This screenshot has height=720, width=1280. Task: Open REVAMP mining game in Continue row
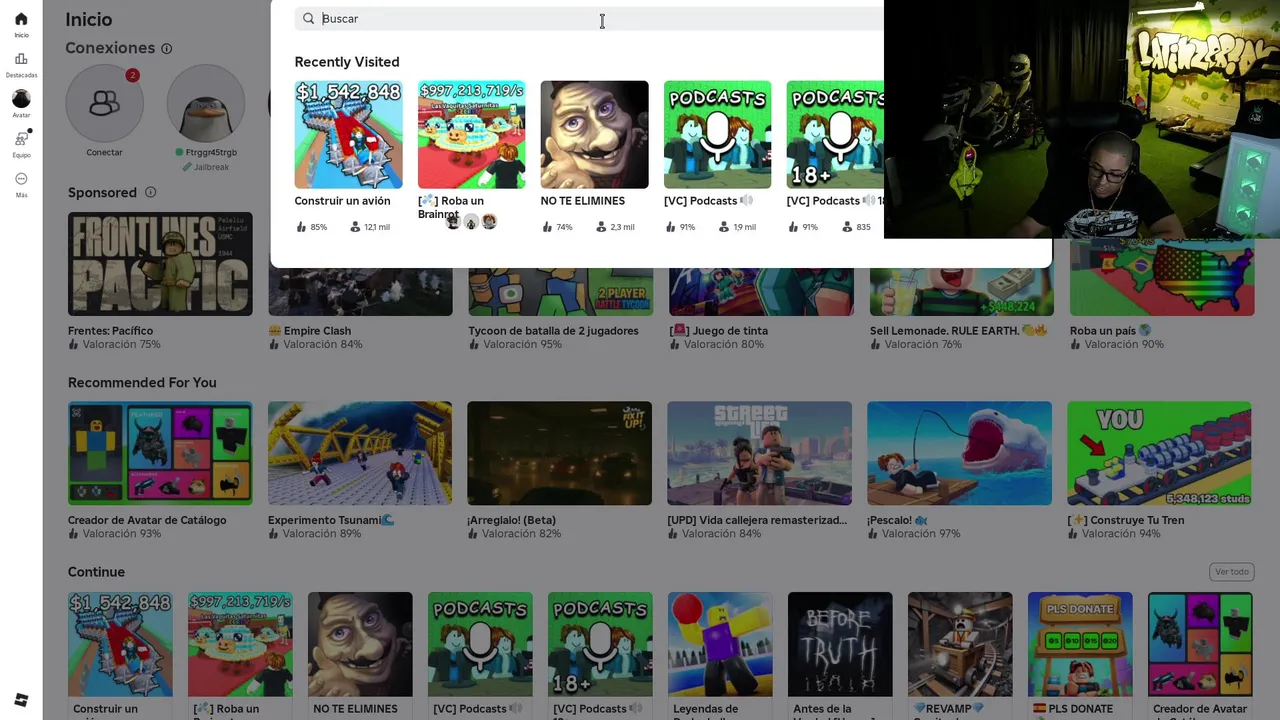tap(960, 644)
